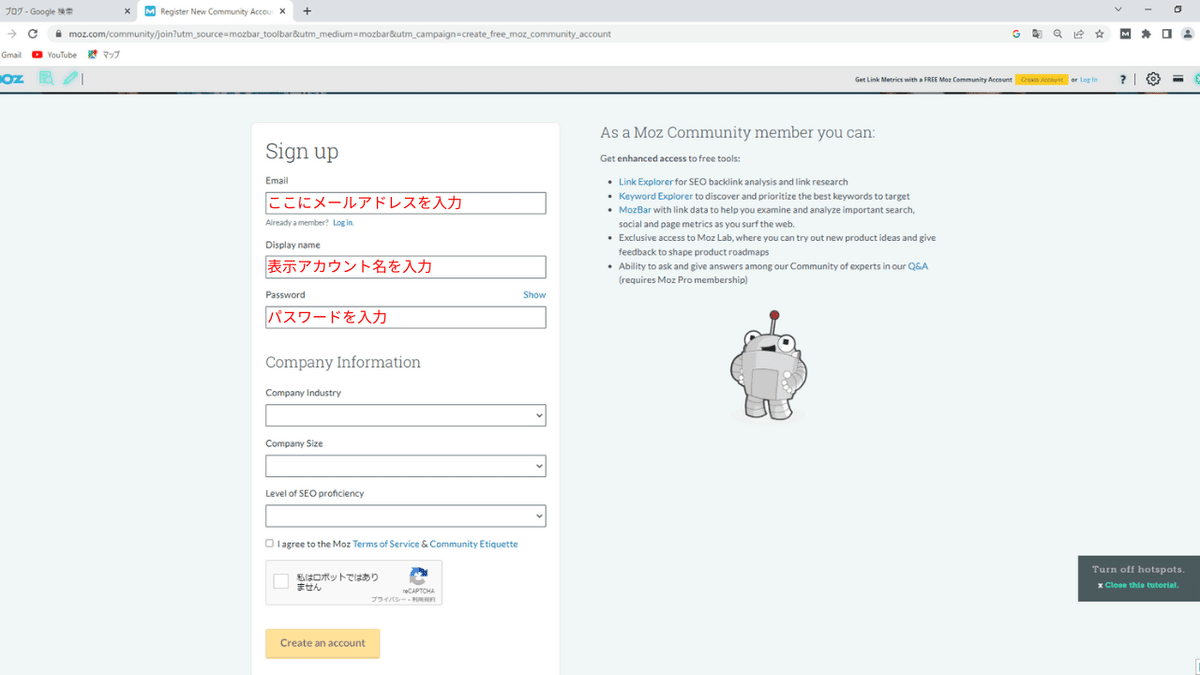Open Gmail bookmark
Image resolution: width=1200 pixels, height=675 pixels.
click(x=11, y=55)
